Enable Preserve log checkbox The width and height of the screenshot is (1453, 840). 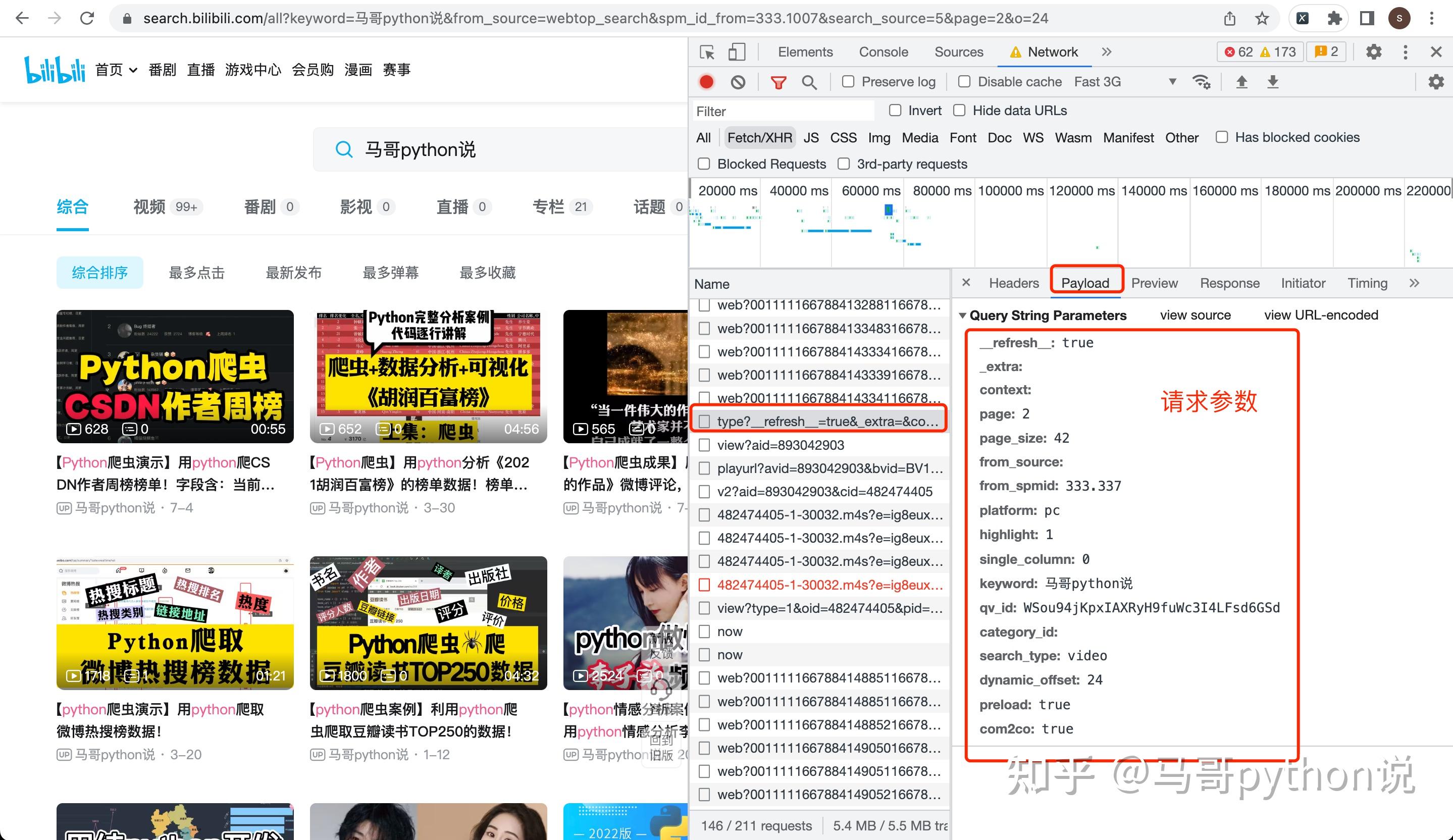(x=848, y=82)
